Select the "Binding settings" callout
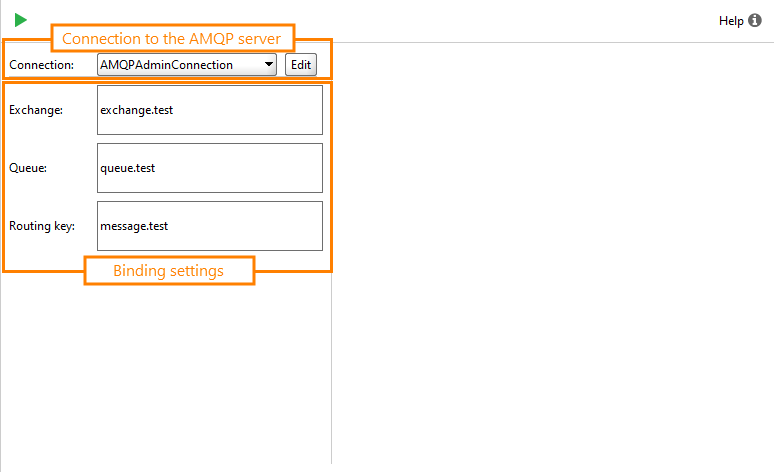The image size is (774, 472). click(x=169, y=271)
